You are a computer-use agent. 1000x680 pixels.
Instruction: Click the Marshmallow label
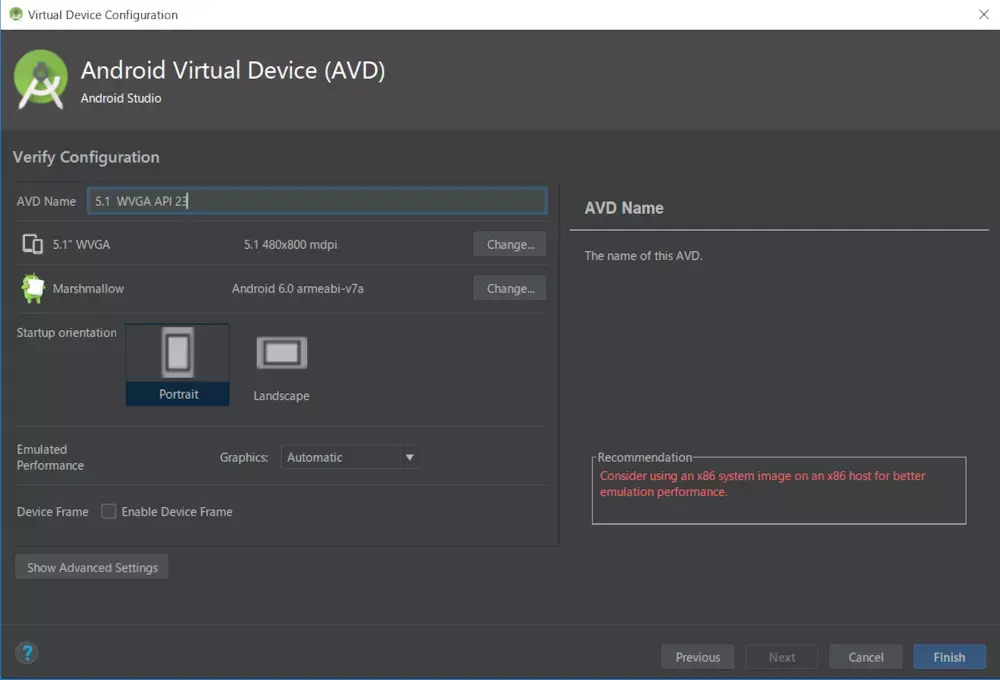click(x=88, y=288)
